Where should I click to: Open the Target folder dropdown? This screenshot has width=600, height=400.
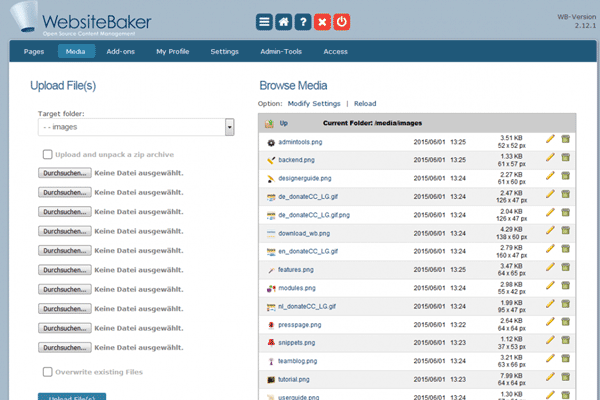tap(229, 127)
